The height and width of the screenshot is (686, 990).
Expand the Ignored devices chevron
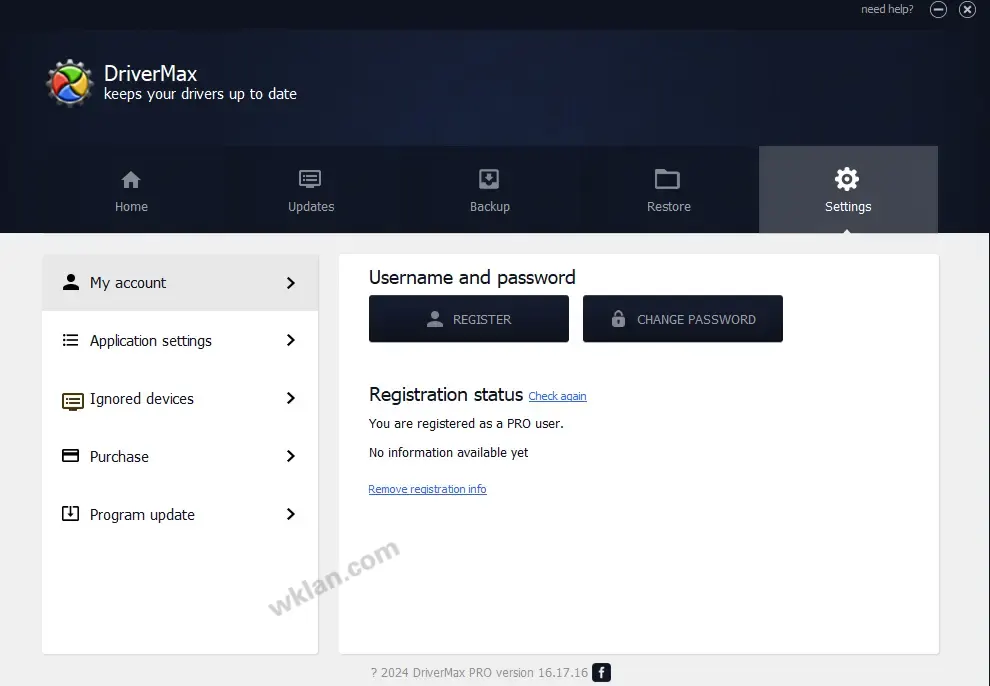(x=291, y=398)
